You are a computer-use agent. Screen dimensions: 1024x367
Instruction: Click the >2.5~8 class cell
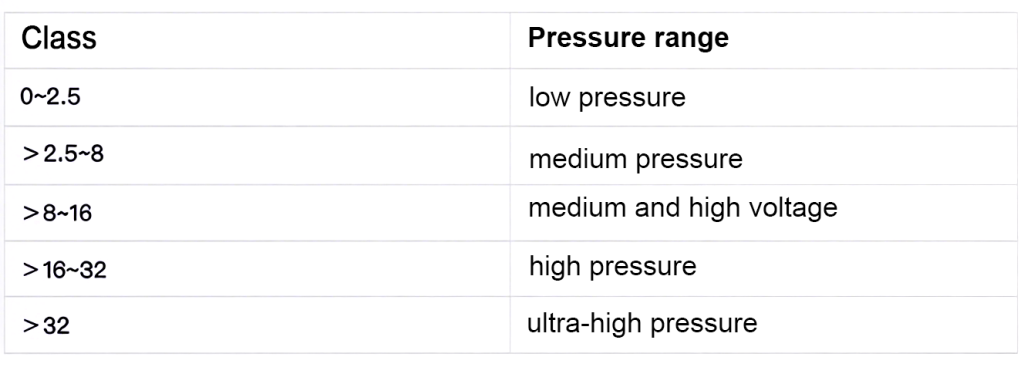[257, 155]
